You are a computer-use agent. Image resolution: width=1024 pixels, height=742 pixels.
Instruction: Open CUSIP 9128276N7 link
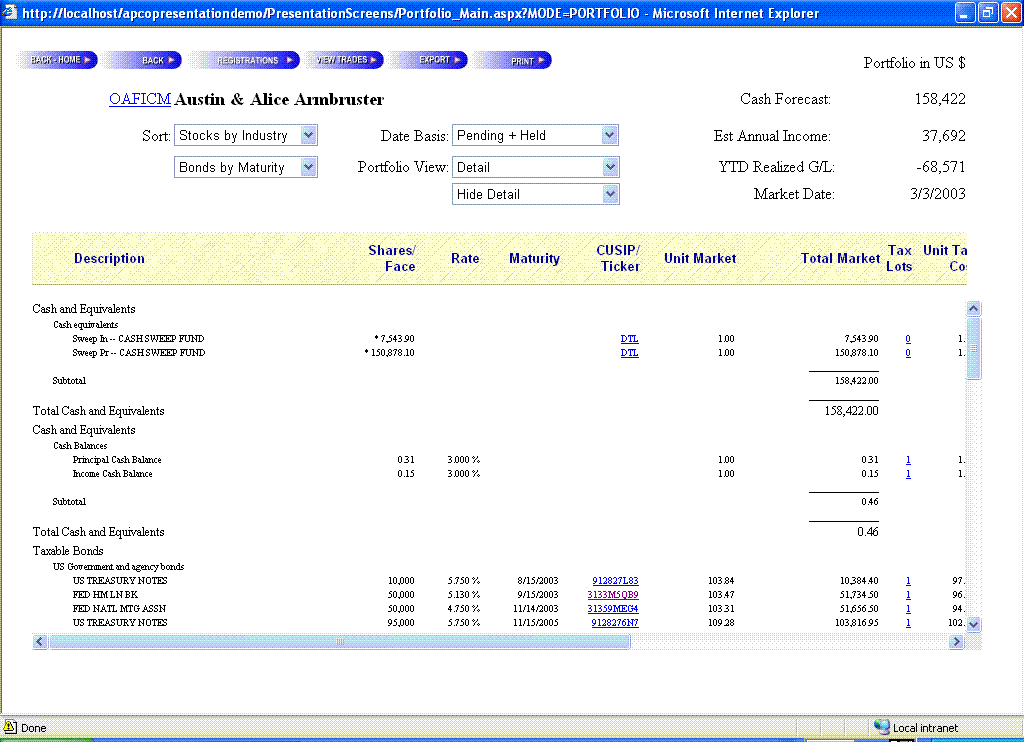click(x=615, y=622)
